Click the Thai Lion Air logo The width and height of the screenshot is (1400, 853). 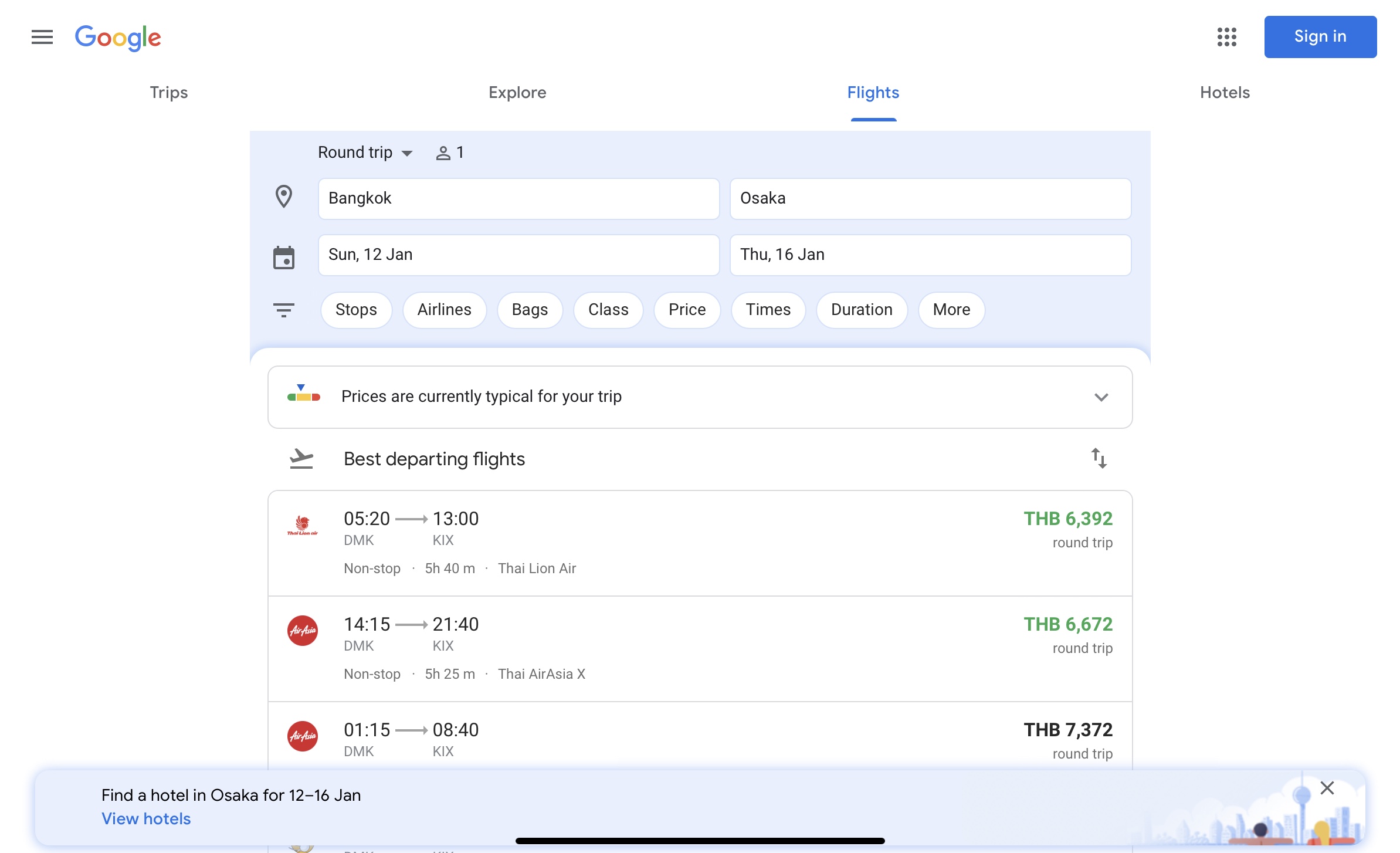click(x=302, y=525)
